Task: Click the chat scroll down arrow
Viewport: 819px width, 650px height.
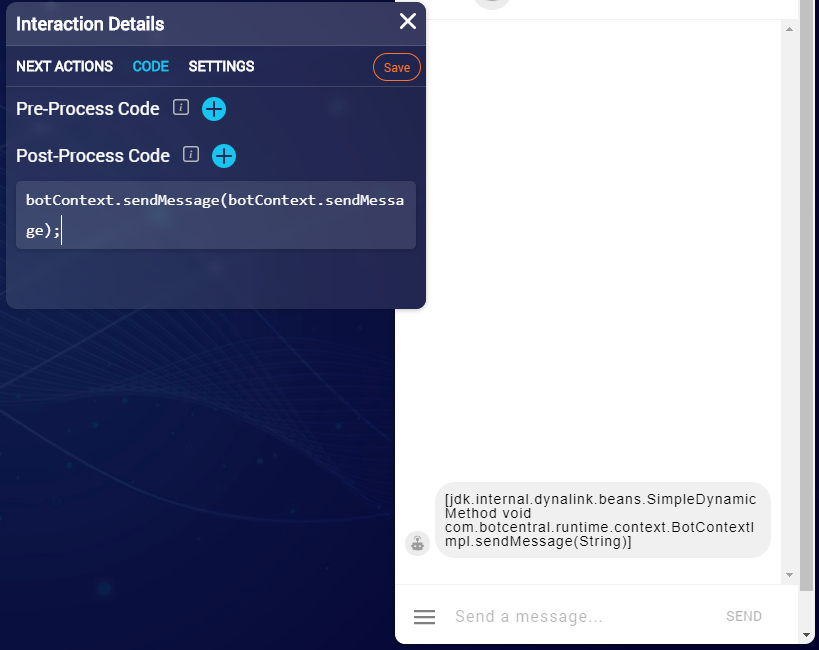Action: click(789, 575)
